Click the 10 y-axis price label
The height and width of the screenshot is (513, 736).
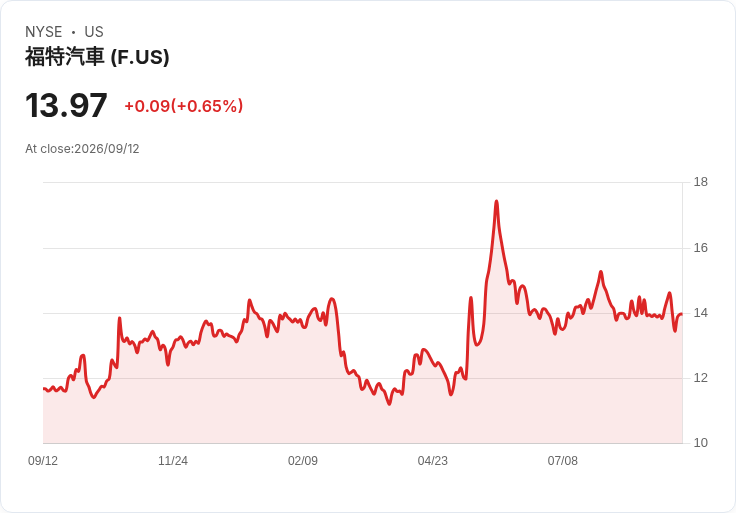pos(701,443)
